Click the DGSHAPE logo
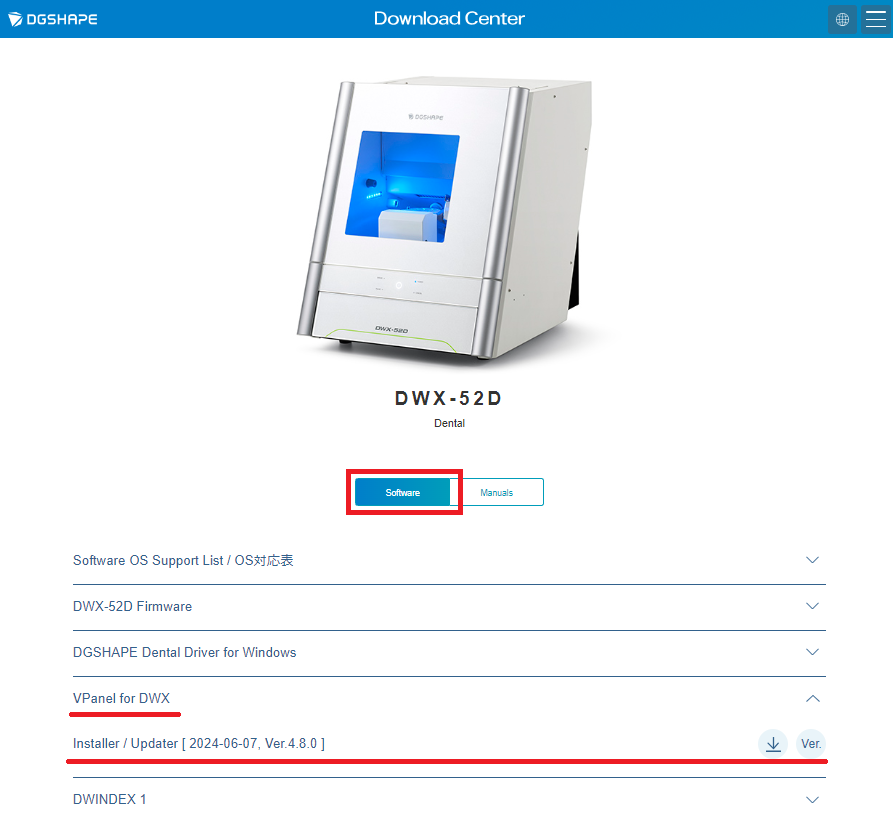The image size is (893, 815). pos(52,19)
